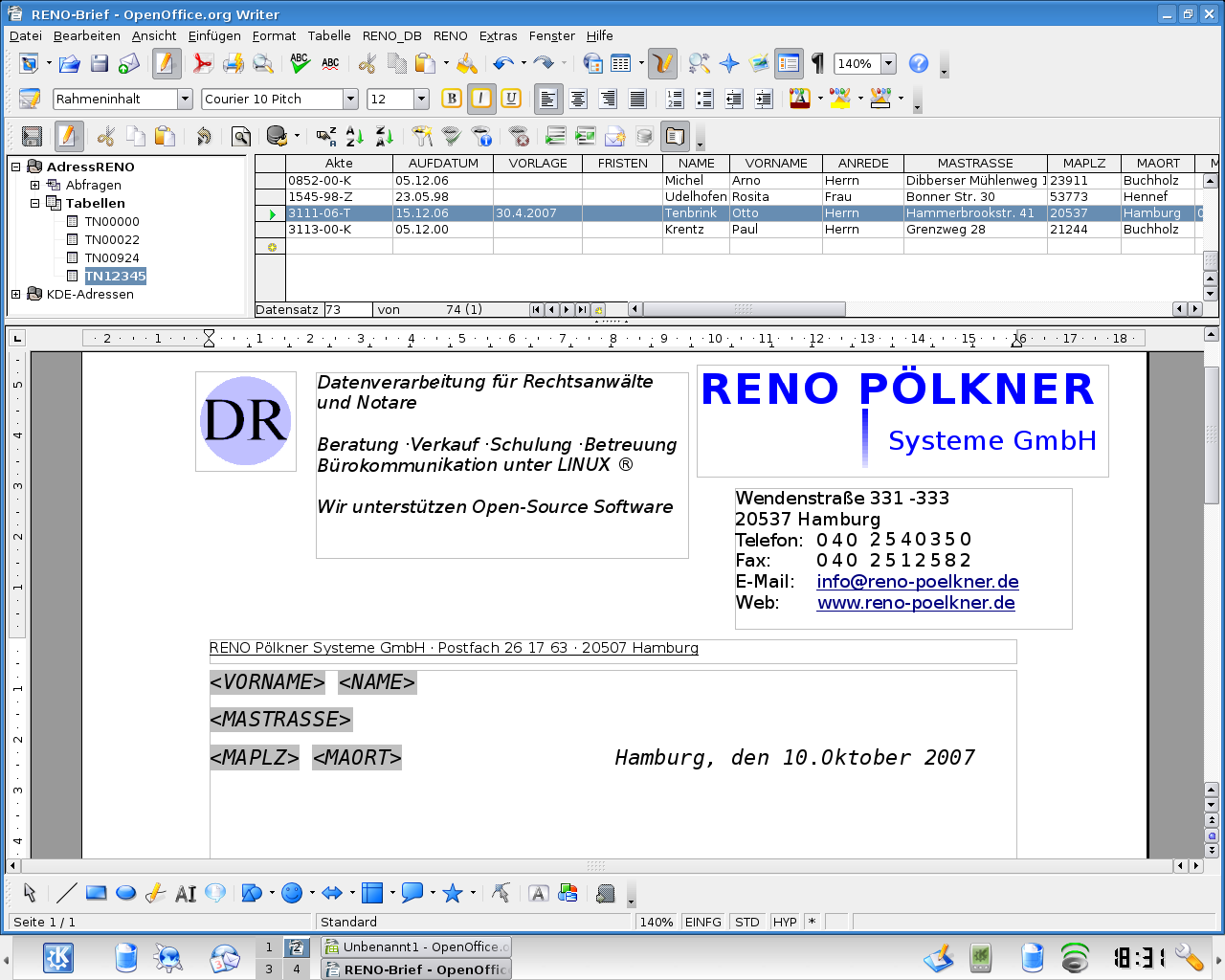Select the Rectangle drawing tool
Image resolution: width=1225 pixels, height=980 pixels.
[96, 893]
